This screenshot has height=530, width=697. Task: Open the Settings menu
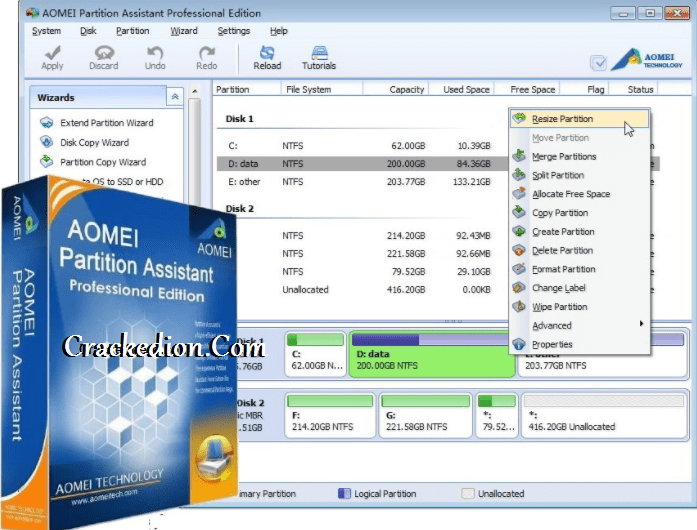click(233, 31)
